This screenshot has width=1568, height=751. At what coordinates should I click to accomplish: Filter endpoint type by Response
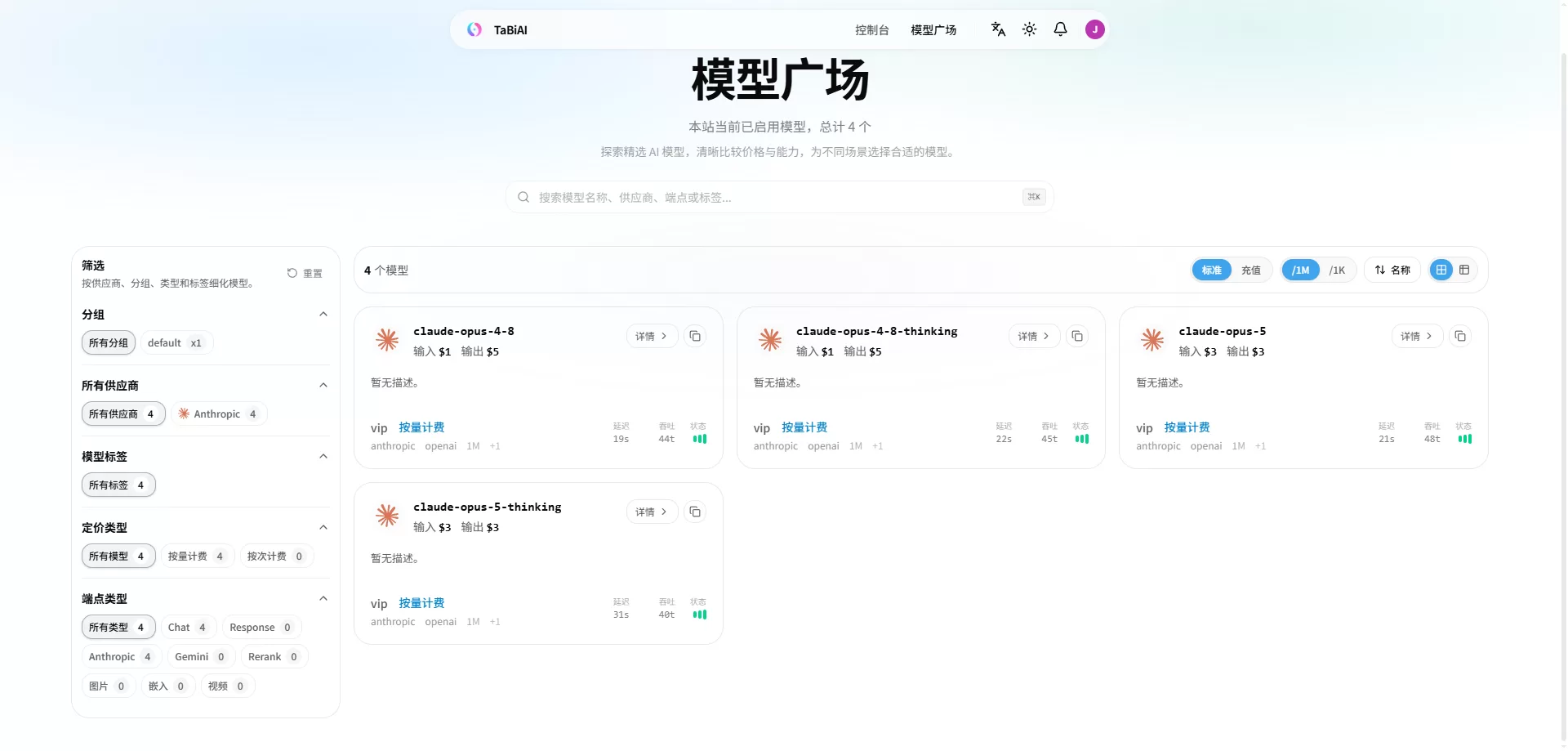(261, 628)
